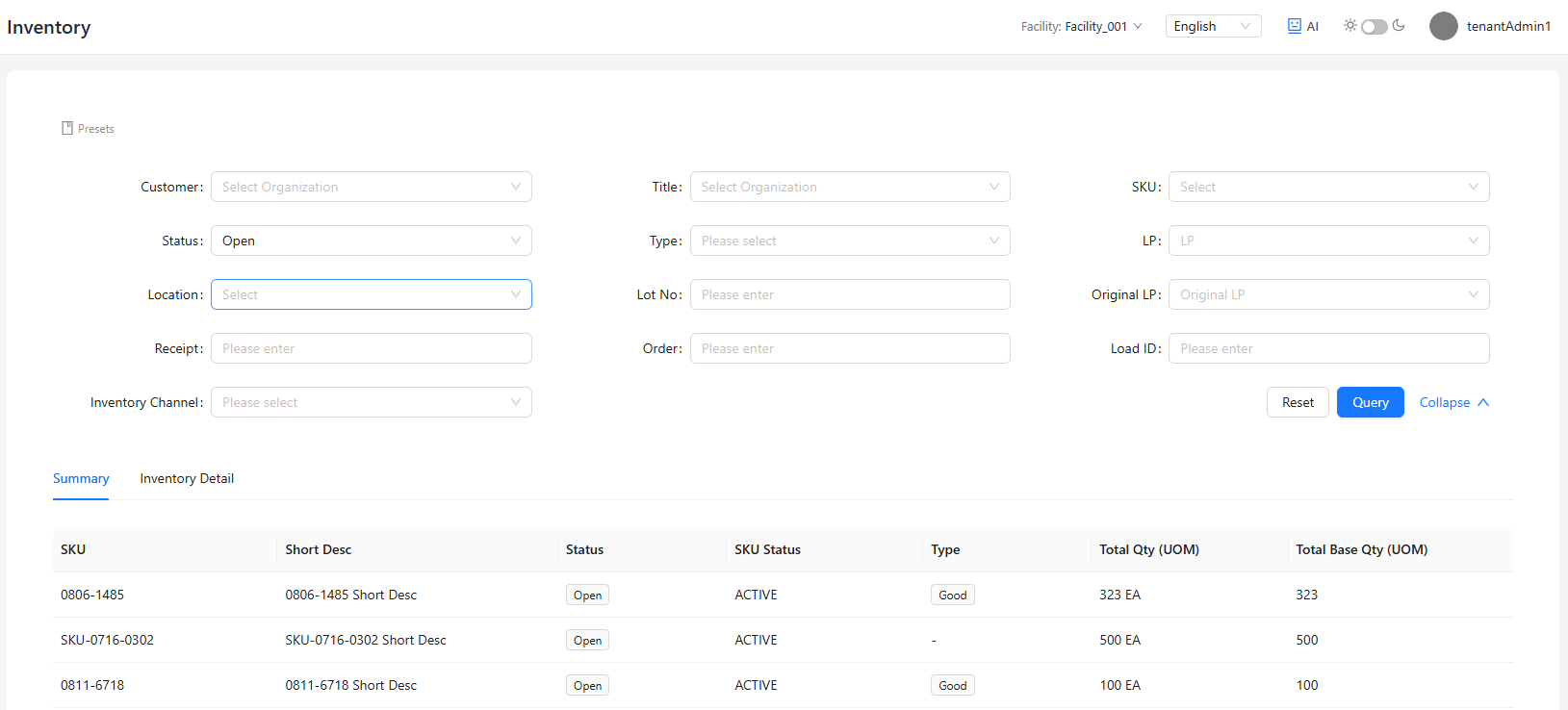Focus the Receipt input field

[x=372, y=348]
